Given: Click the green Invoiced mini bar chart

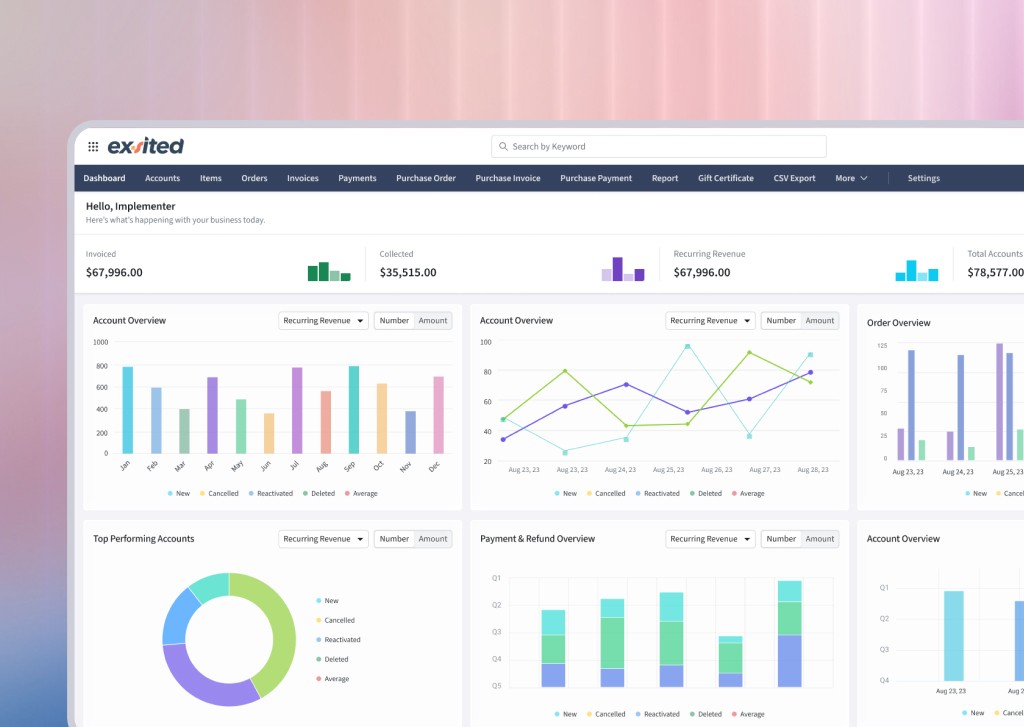Looking at the screenshot, I should pyautogui.click(x=329, y=271).
